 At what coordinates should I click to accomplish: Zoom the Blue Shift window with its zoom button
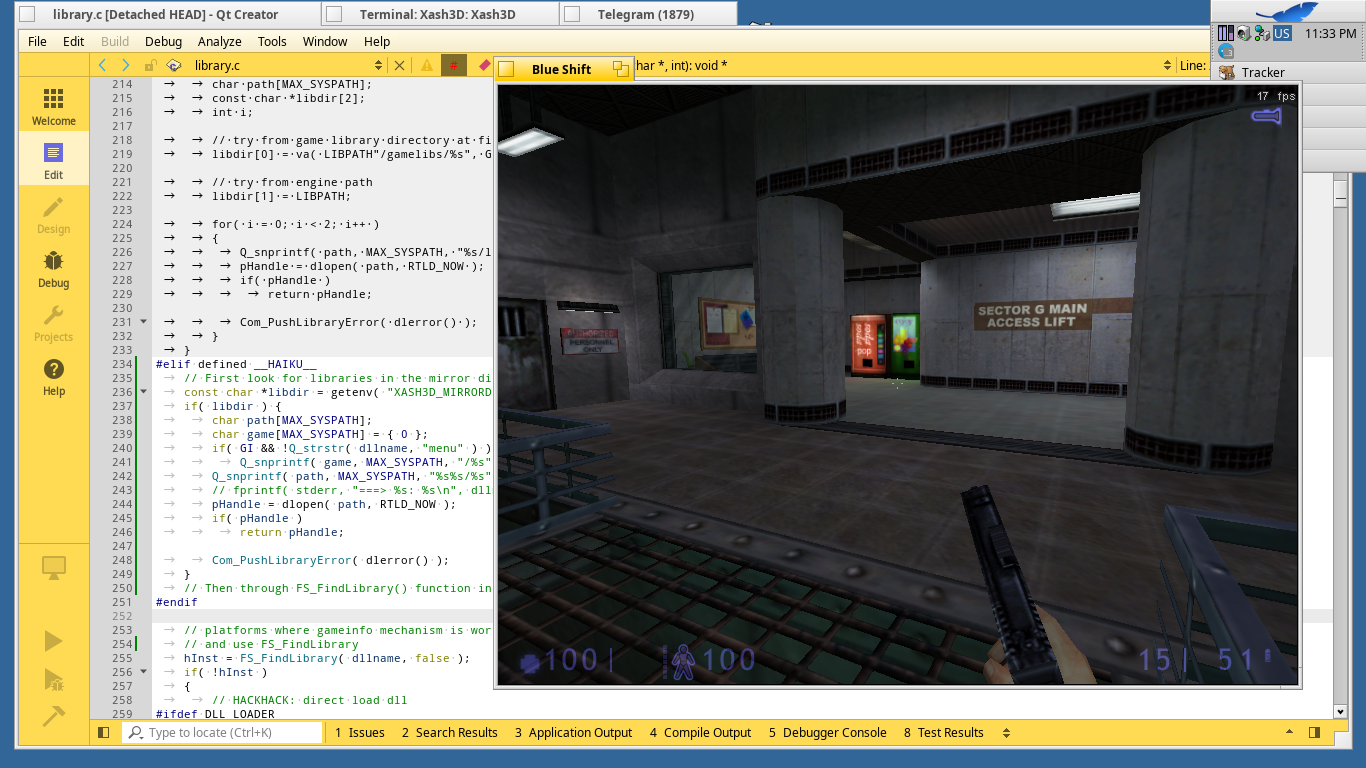click(621, 69)
